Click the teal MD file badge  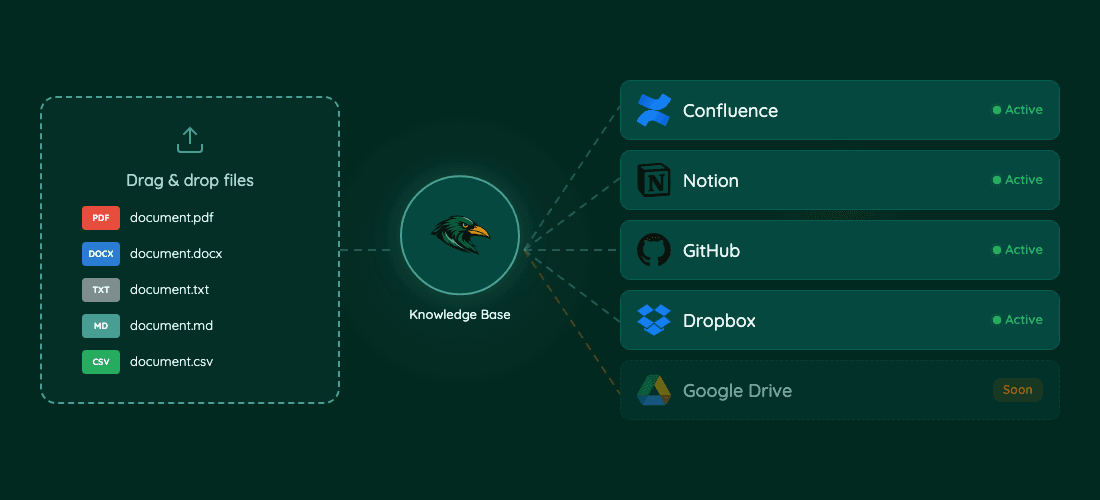[101, 326]
